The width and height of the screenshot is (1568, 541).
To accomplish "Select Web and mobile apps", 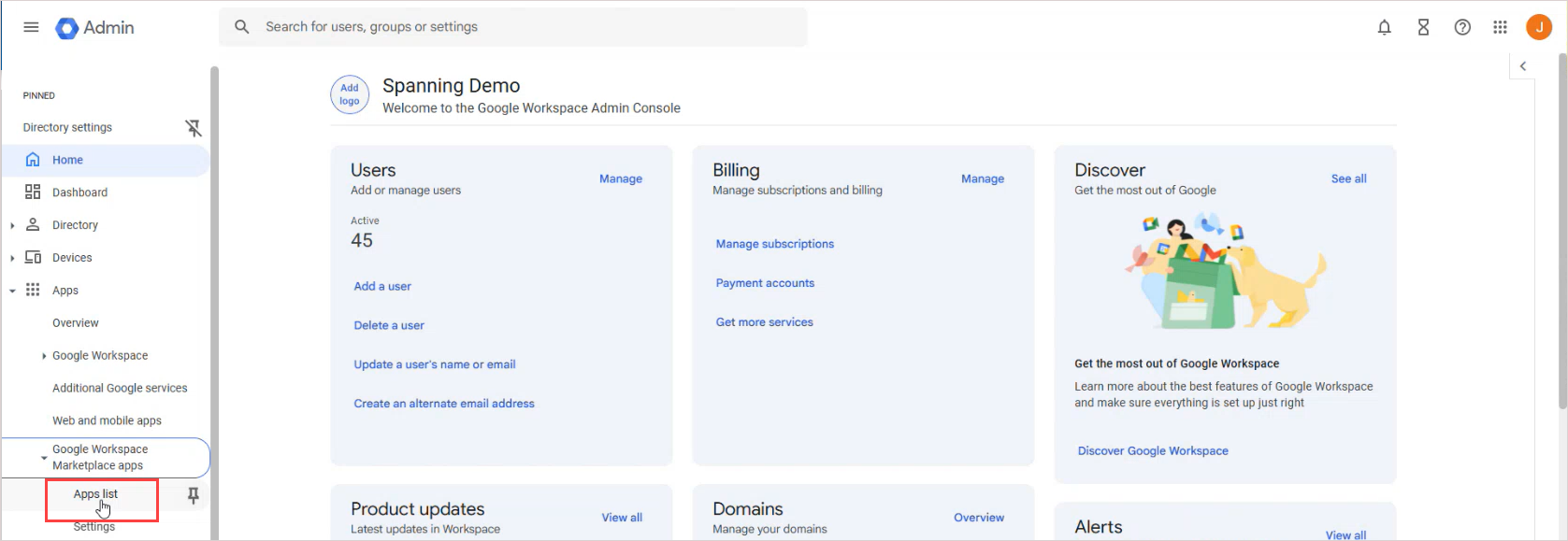I will point(107,420).
